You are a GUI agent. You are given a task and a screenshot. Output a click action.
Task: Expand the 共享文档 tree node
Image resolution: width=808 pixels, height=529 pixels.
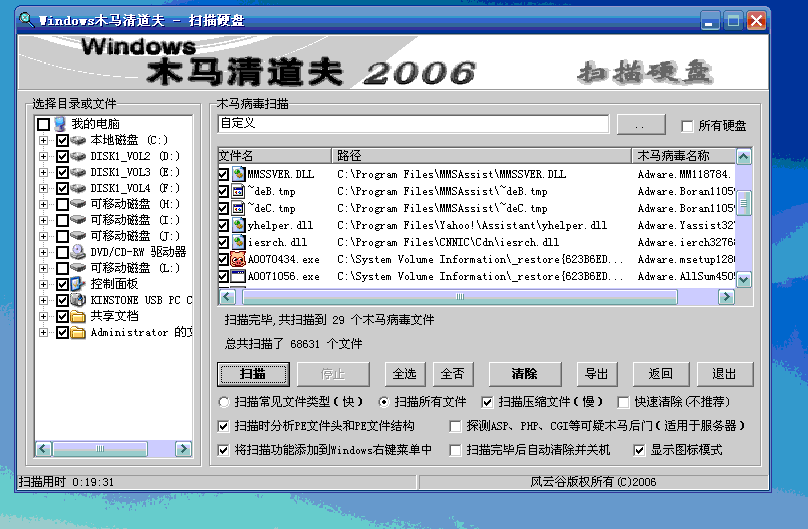coord(44,316)
